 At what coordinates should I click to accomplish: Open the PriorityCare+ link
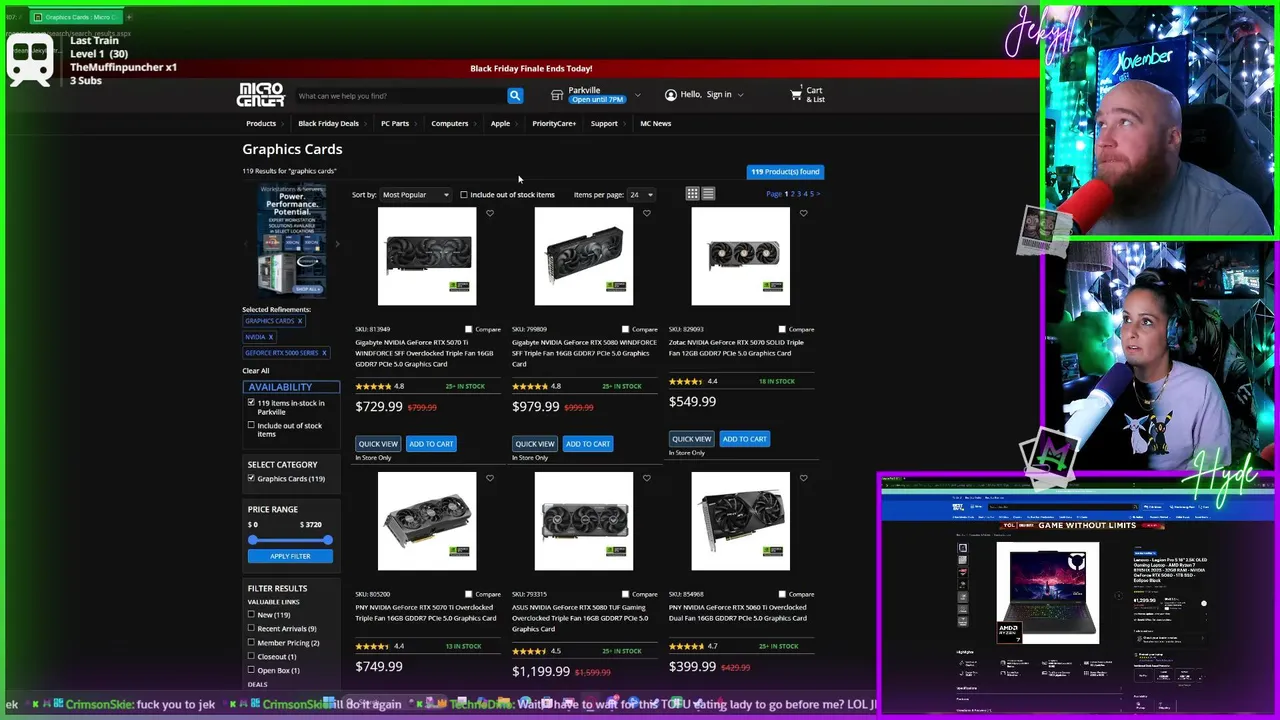tap(554, 124)
